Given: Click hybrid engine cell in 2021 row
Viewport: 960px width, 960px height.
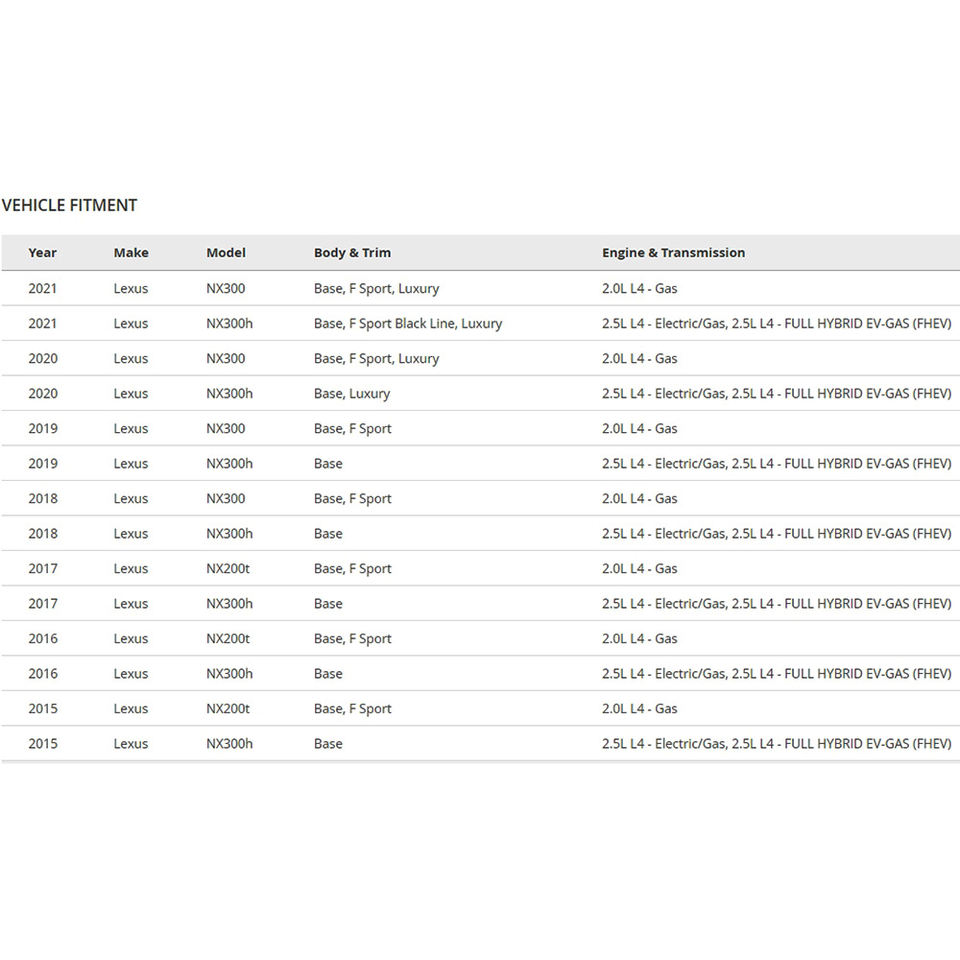Looking at the screenshot, I should point(776,323).
